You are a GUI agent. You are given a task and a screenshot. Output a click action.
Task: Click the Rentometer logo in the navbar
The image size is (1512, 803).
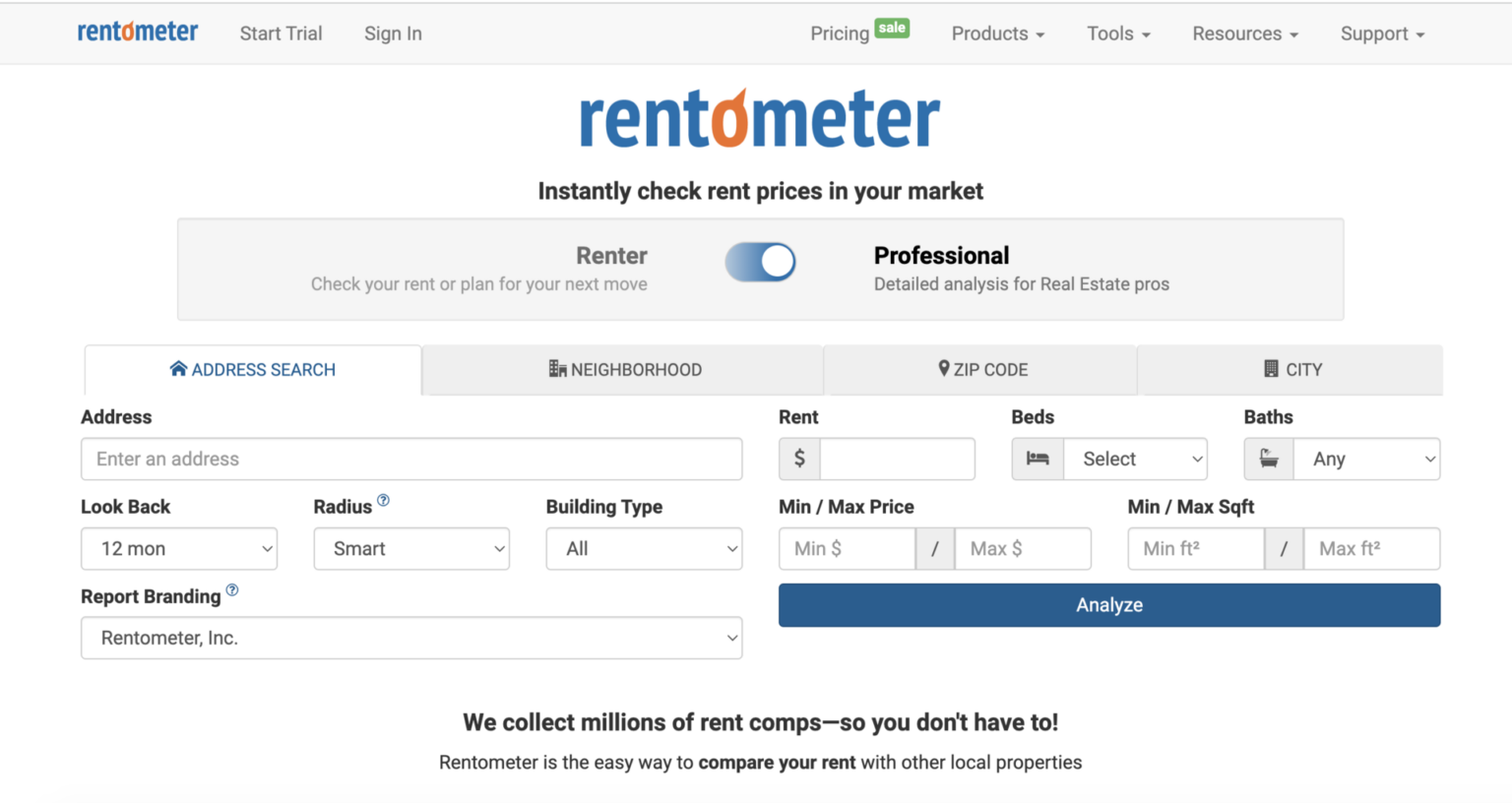137,31
